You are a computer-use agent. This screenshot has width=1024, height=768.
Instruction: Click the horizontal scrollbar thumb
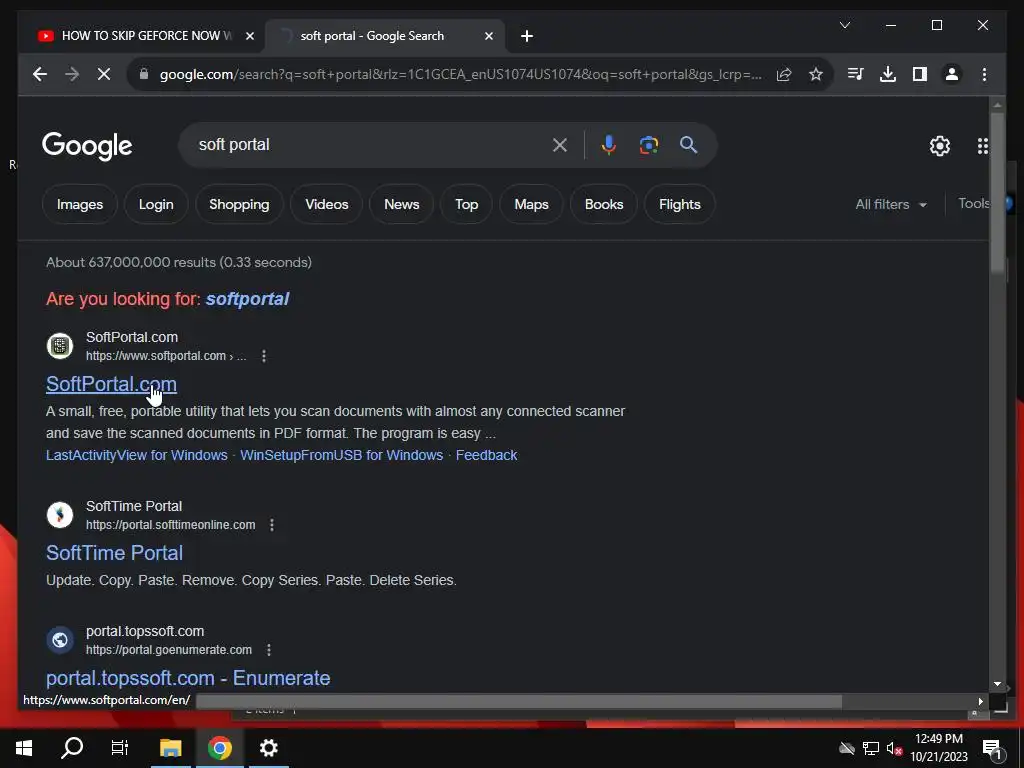click(519, 701)
